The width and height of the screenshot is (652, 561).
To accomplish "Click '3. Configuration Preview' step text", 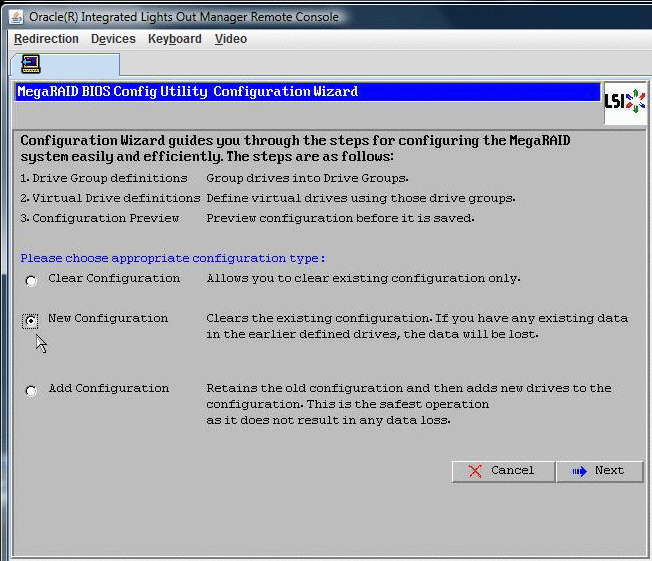I will pyautogui.click(x=100, y=218).
